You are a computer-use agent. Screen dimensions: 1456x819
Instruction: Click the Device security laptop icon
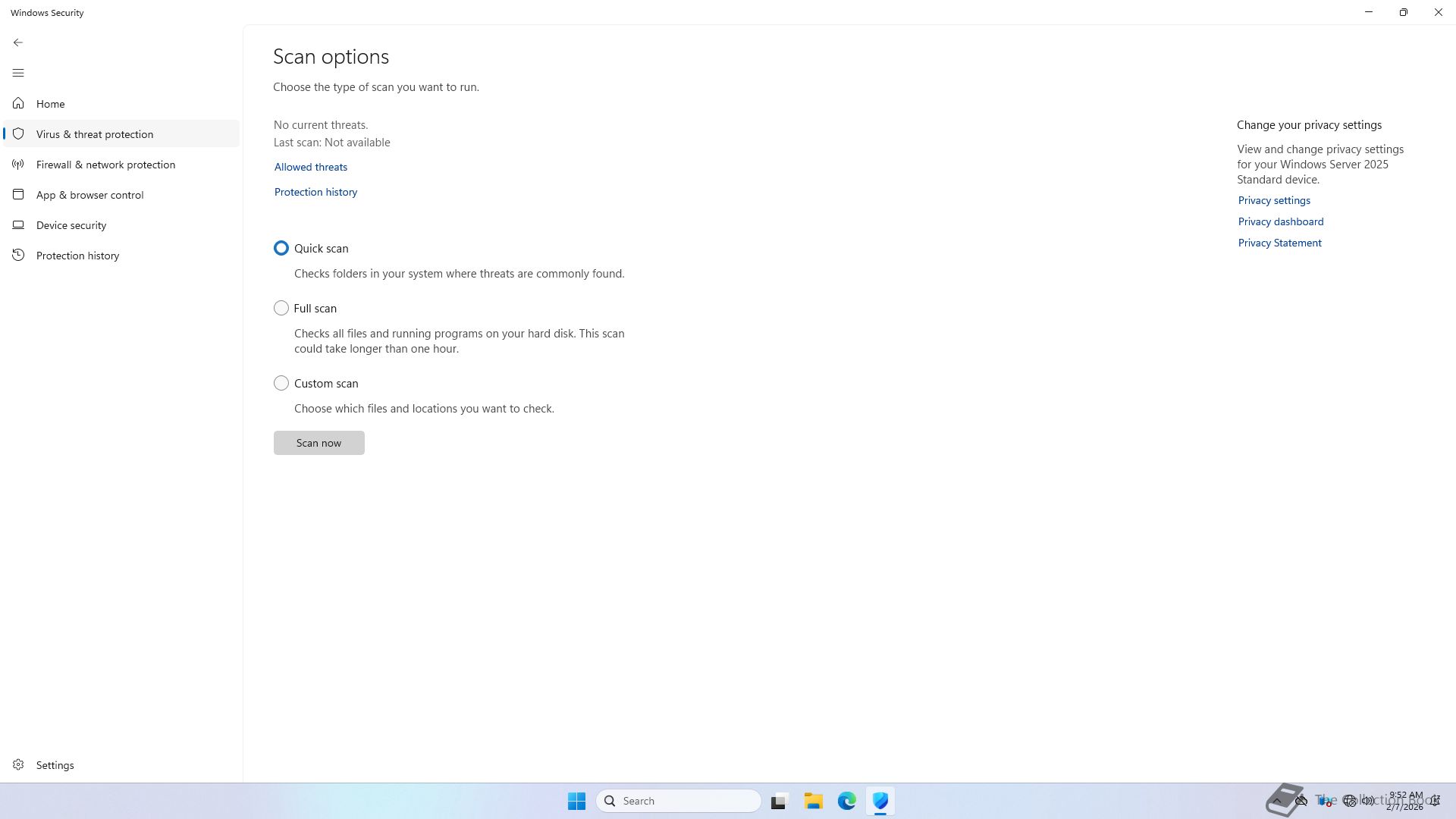coord(18,224)
